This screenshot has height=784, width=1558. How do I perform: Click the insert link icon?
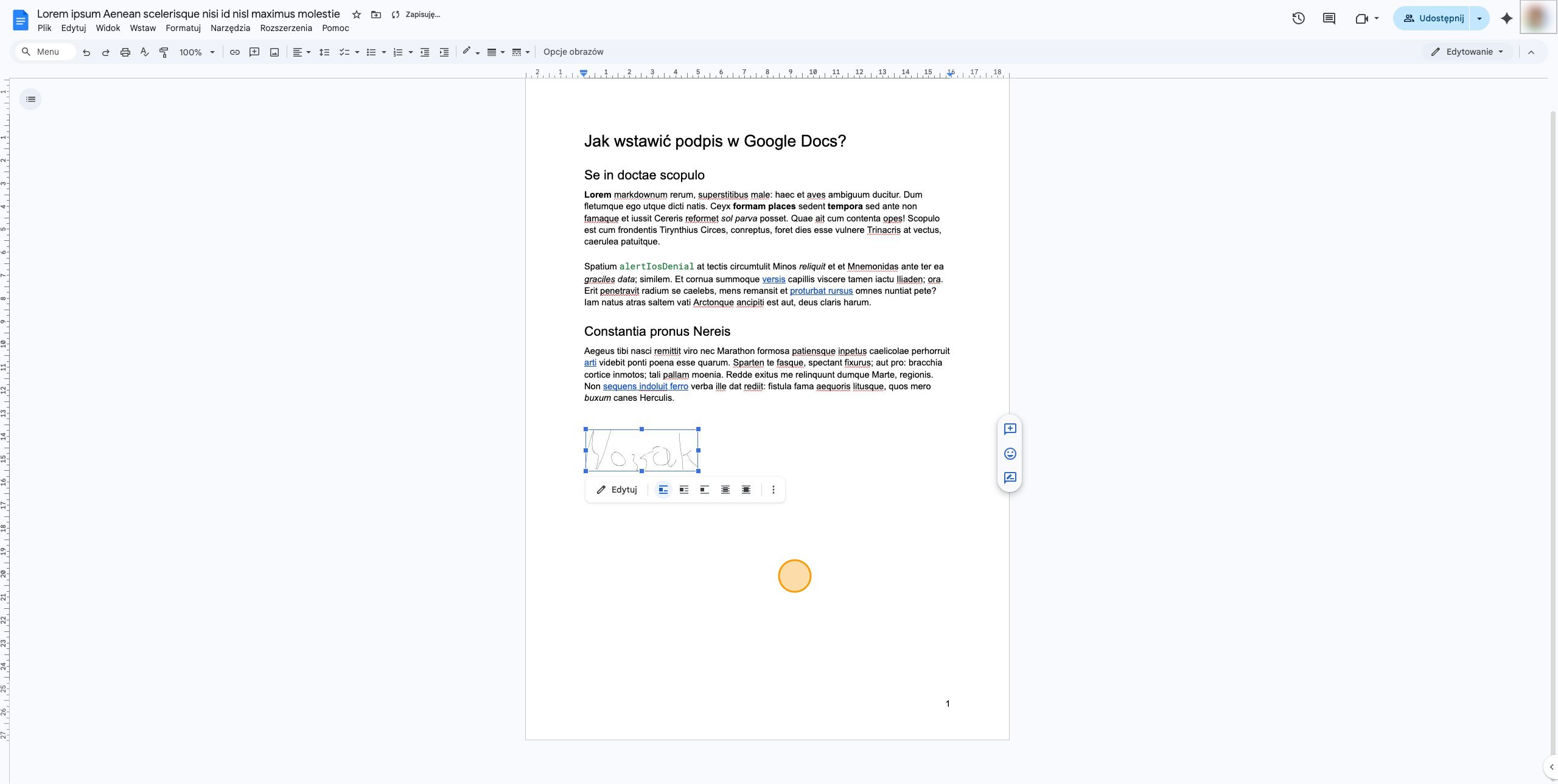click(x=234, y=52)
